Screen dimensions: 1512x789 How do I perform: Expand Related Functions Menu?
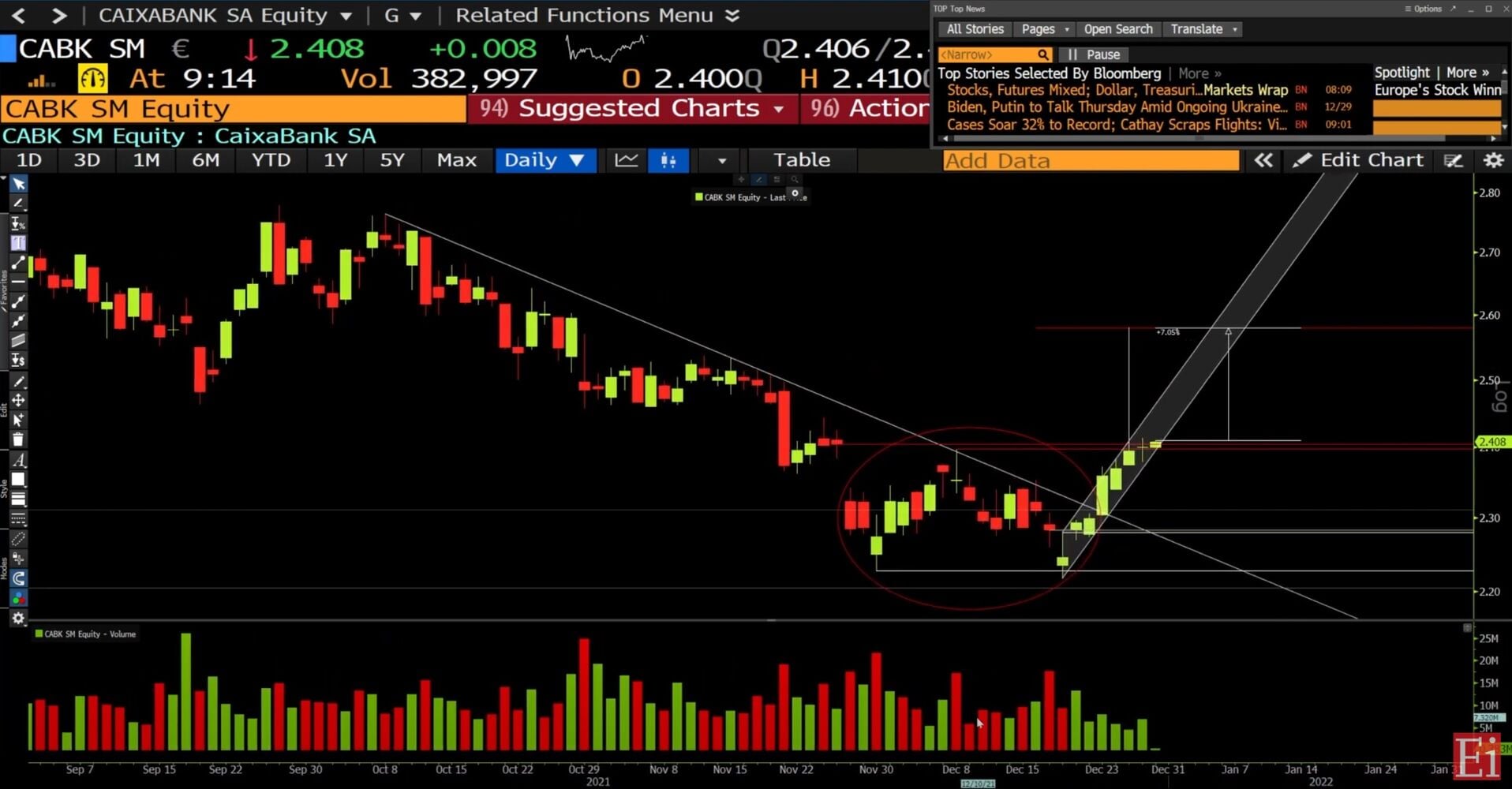[x=597, y=15]
